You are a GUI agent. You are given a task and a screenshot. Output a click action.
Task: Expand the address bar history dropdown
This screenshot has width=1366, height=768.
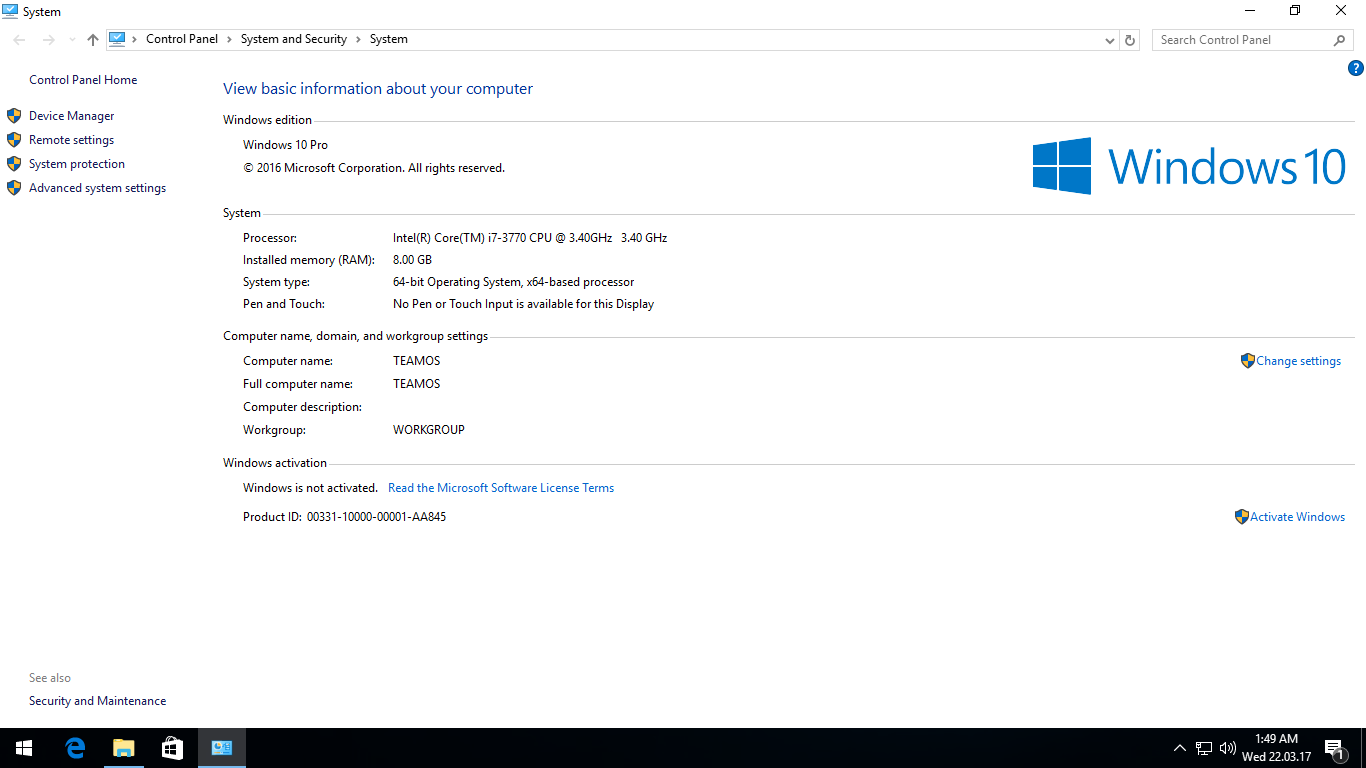click(1110, 40)
